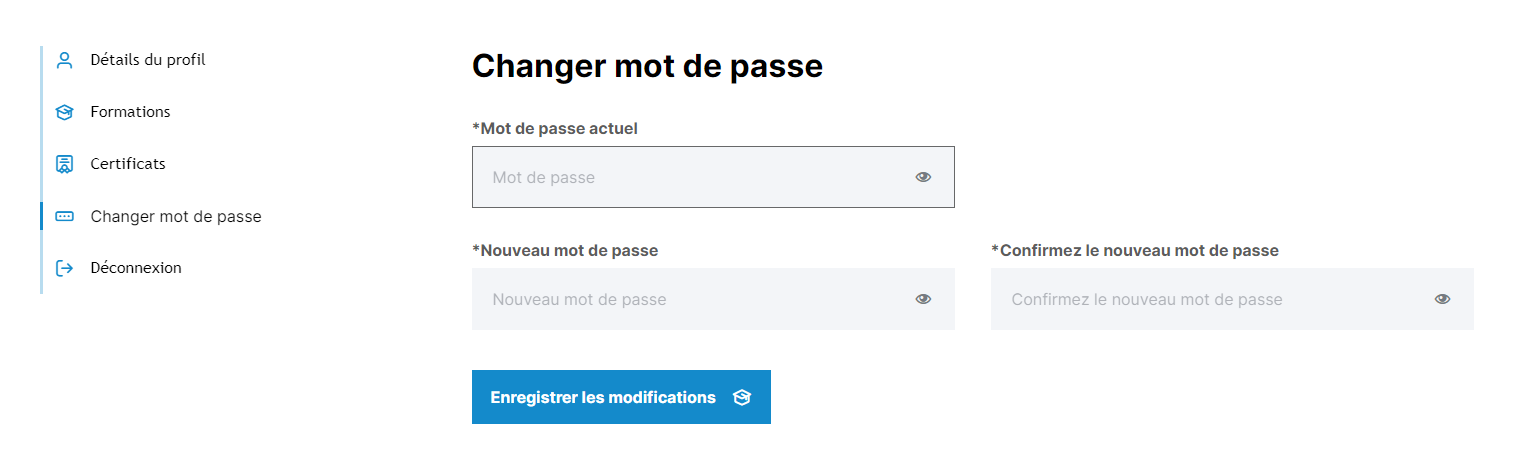
Task: Click into the Nouveau mot de passe field
Action: (713, 299)
